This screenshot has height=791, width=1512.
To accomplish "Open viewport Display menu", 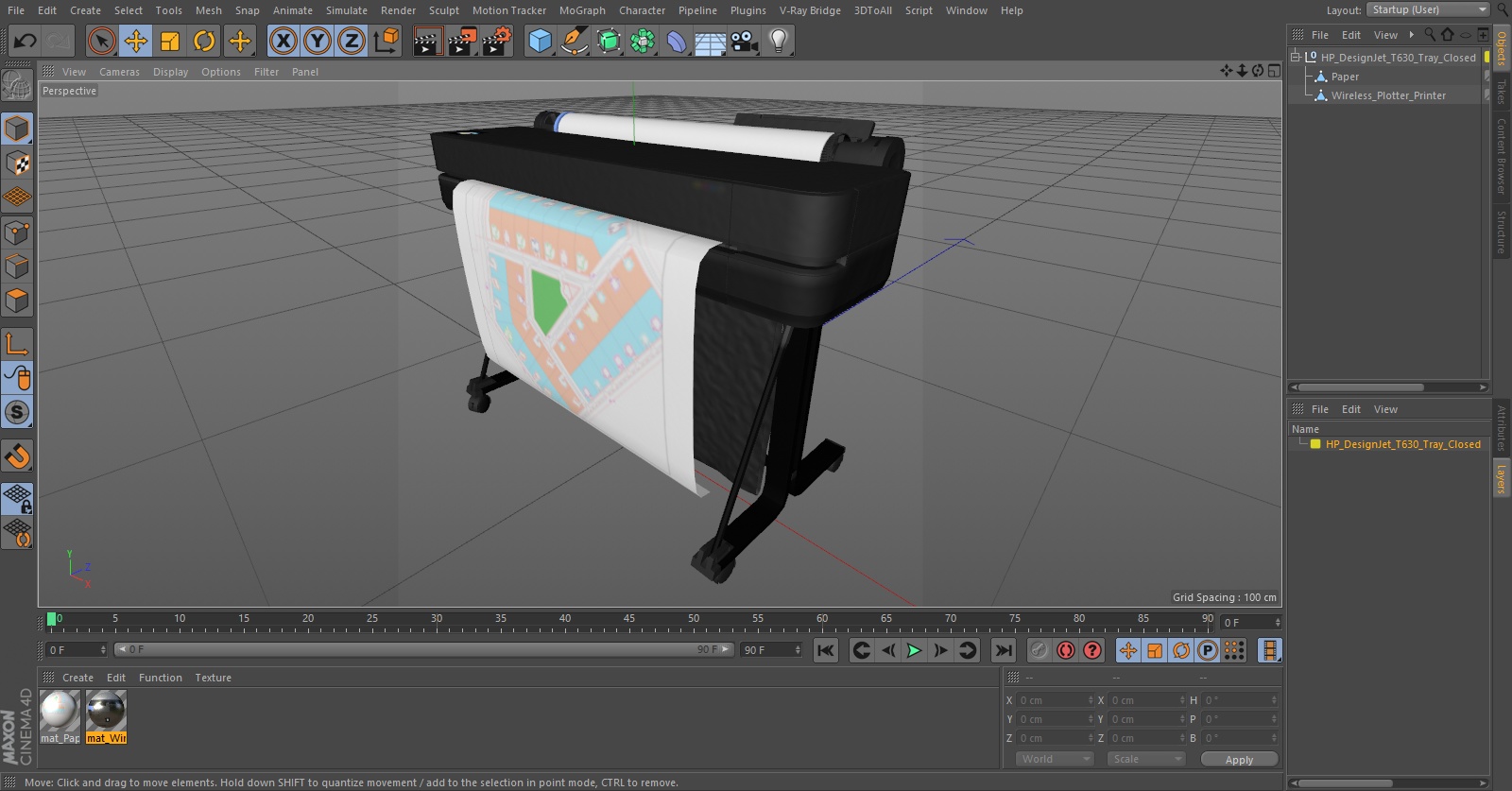I will (170, 72).
